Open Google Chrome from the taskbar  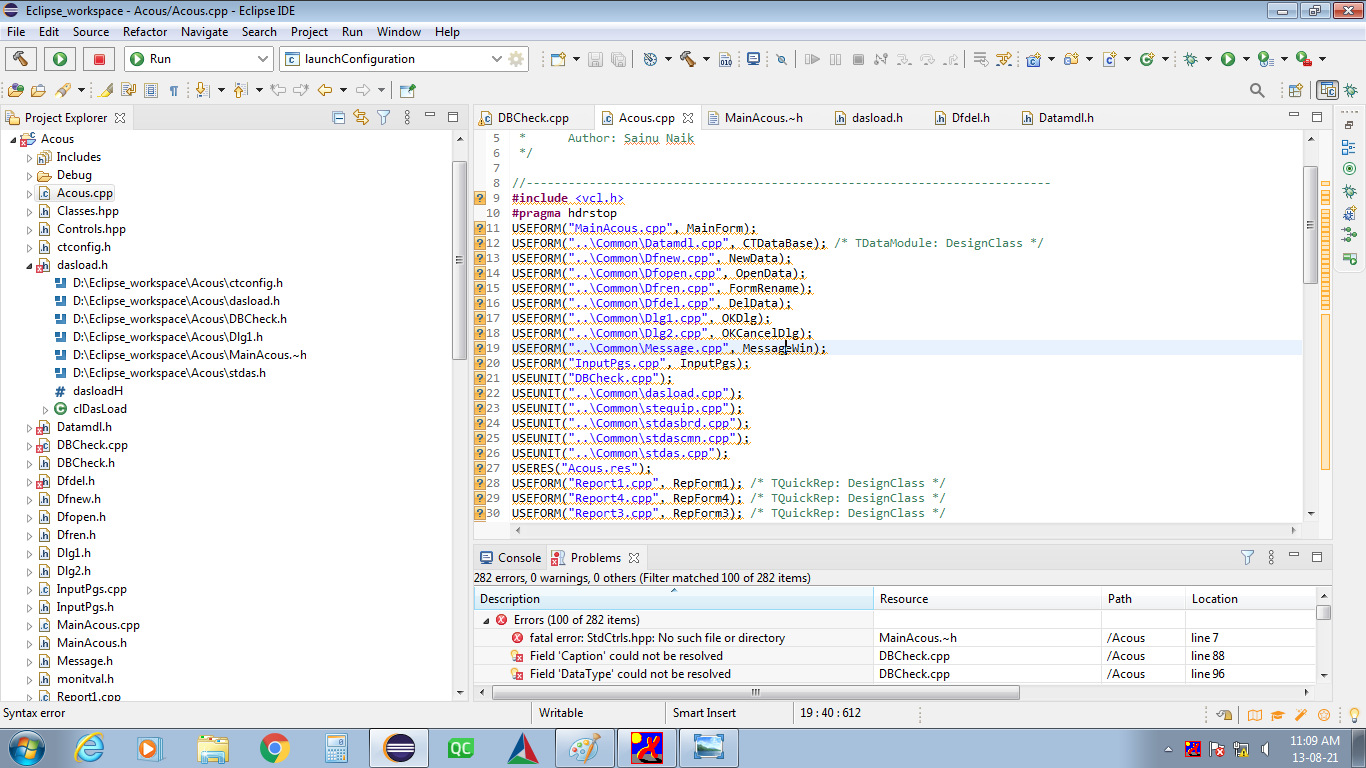[x=274, y=747]
